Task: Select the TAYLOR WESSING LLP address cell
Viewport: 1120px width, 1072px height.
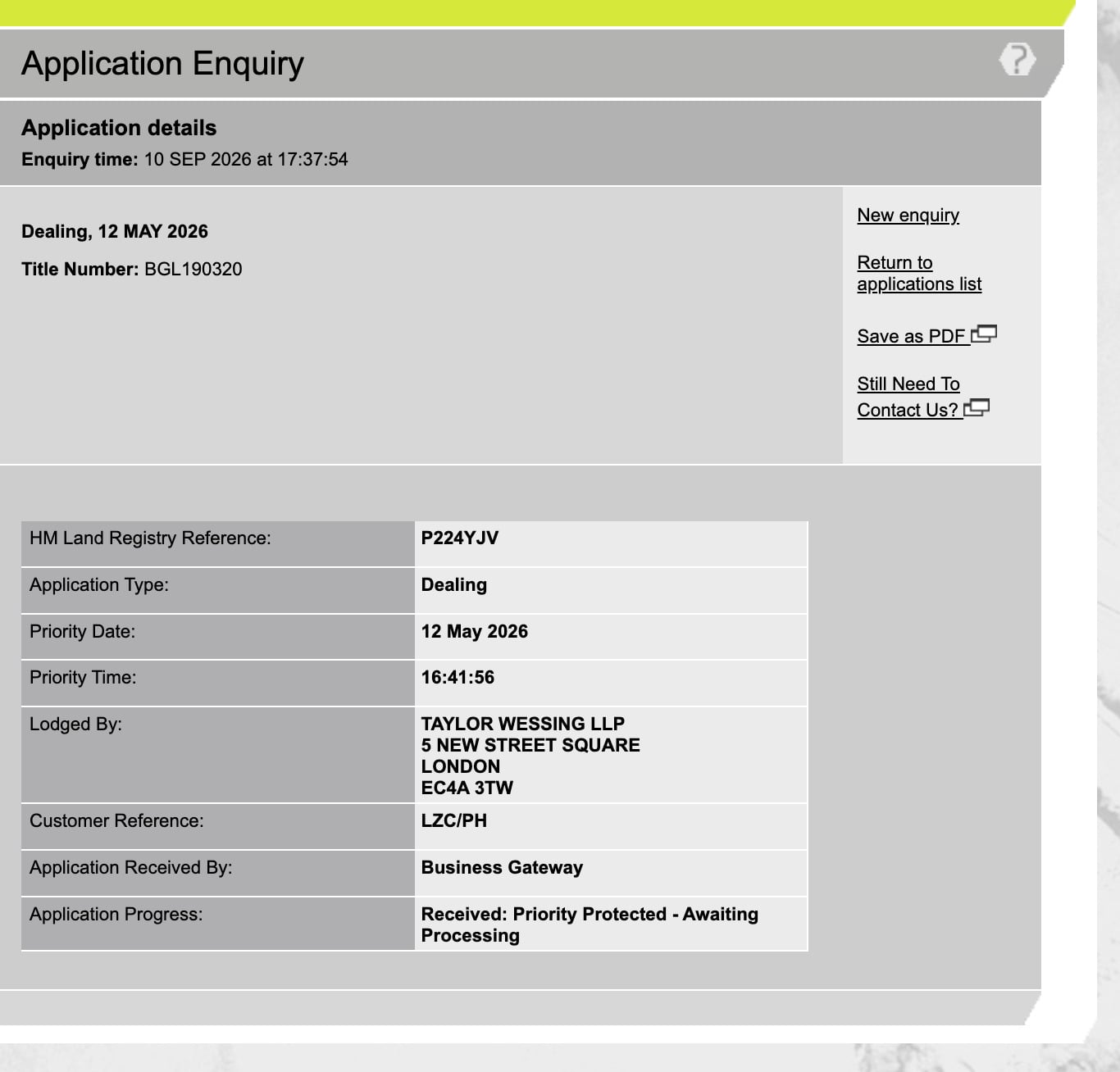Action: tap(611, 755)
